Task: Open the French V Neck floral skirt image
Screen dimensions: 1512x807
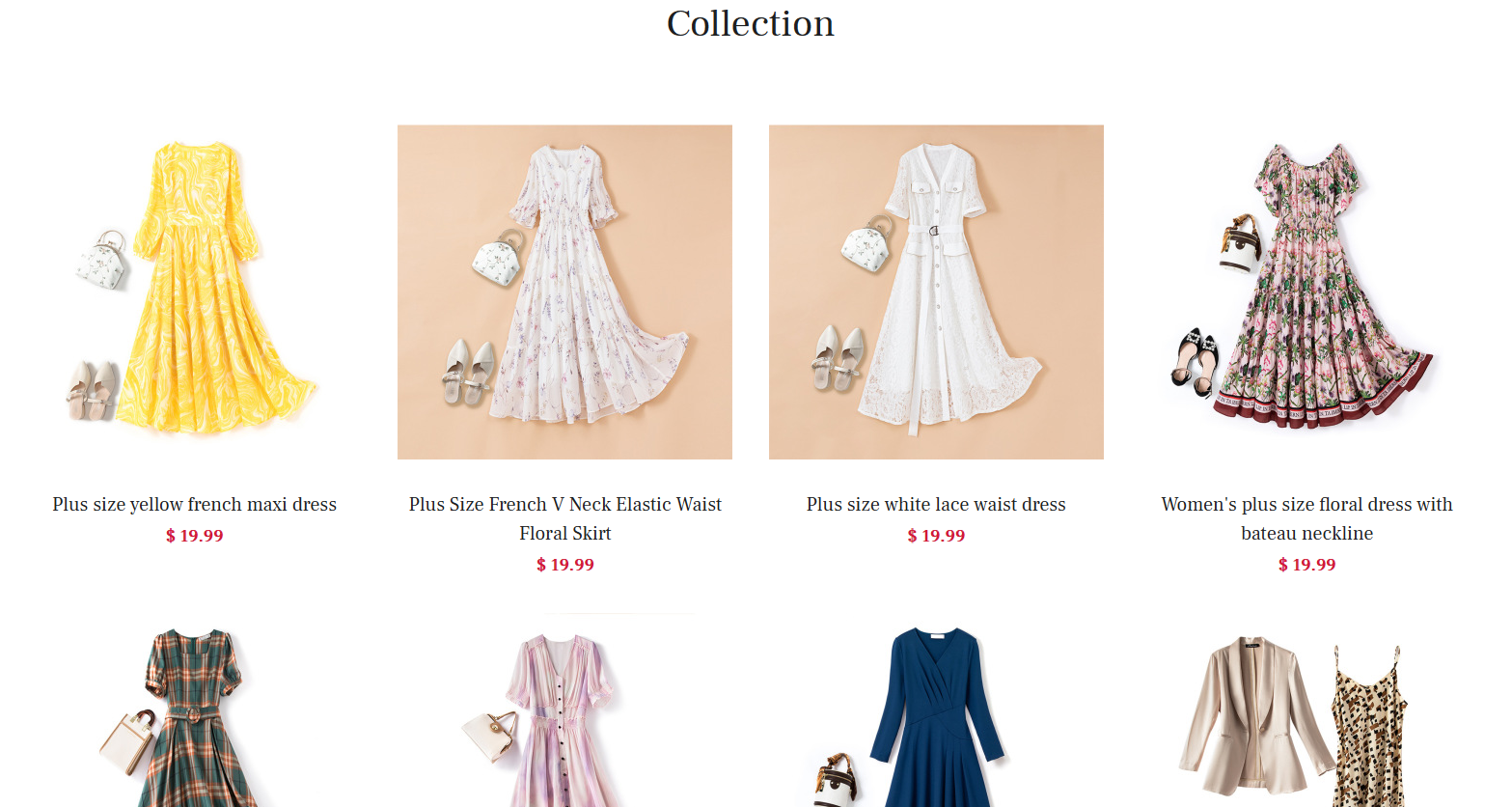Action: point(564,292)
